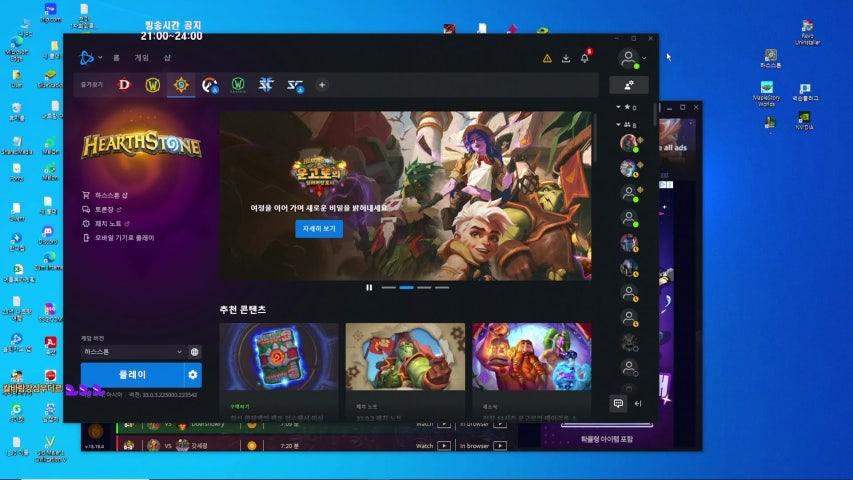Open the add friend settings button
Screen dimensions: 853x480
[629, 85]
